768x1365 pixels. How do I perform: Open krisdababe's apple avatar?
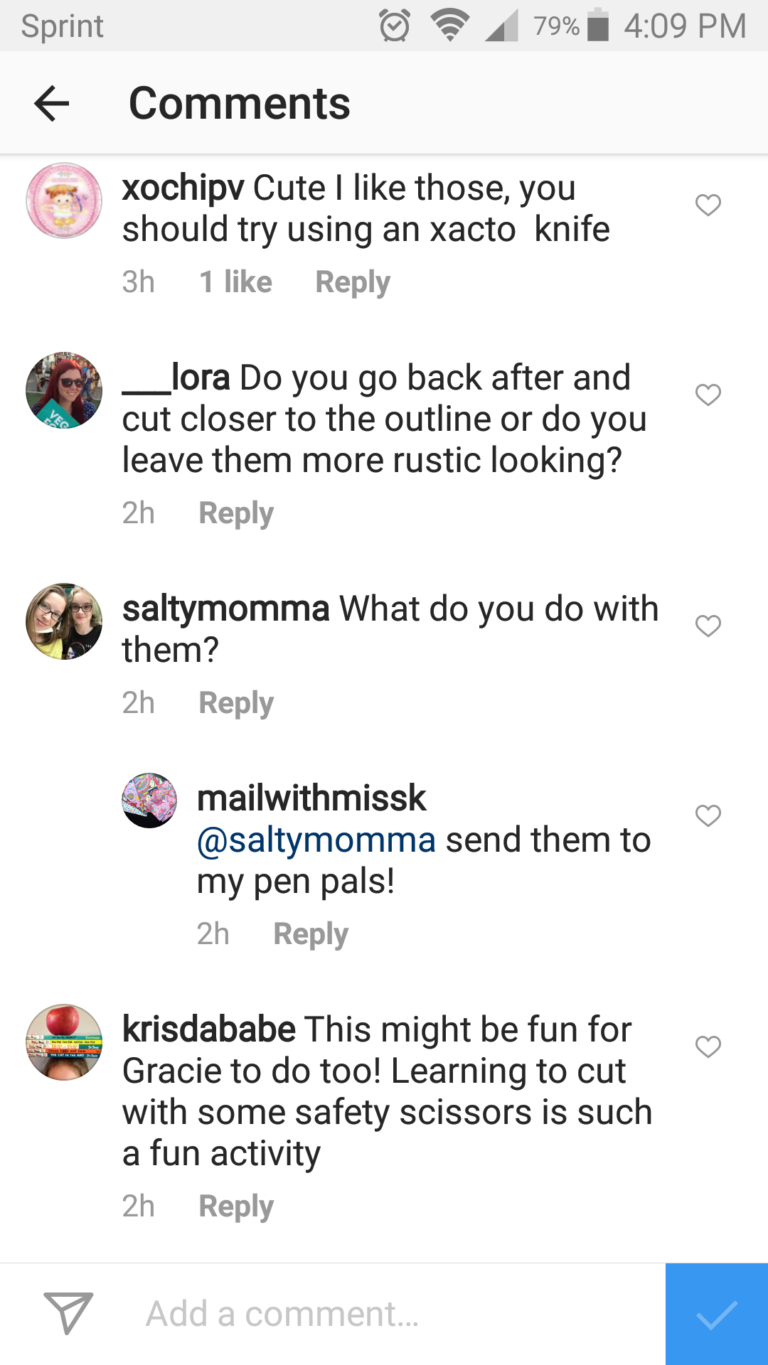(64, 1043)
